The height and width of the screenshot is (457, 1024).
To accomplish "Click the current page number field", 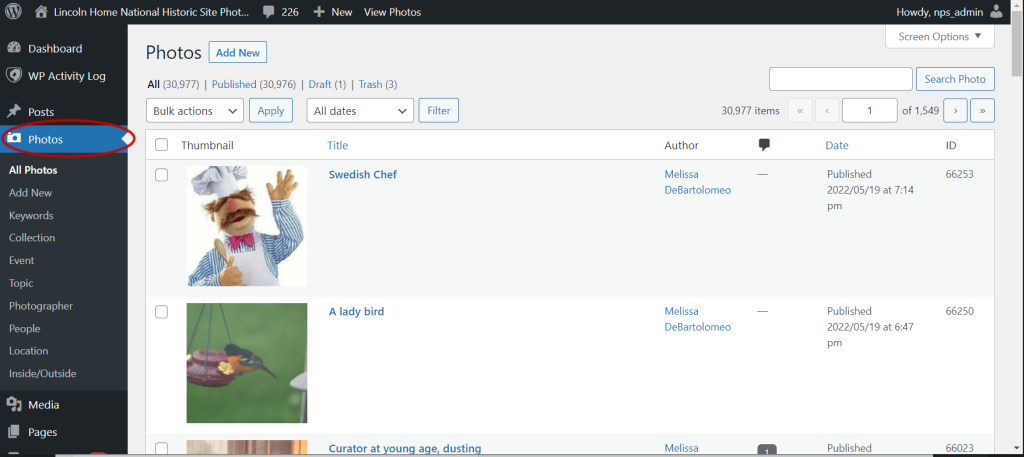I will click(x=869, y=110).
